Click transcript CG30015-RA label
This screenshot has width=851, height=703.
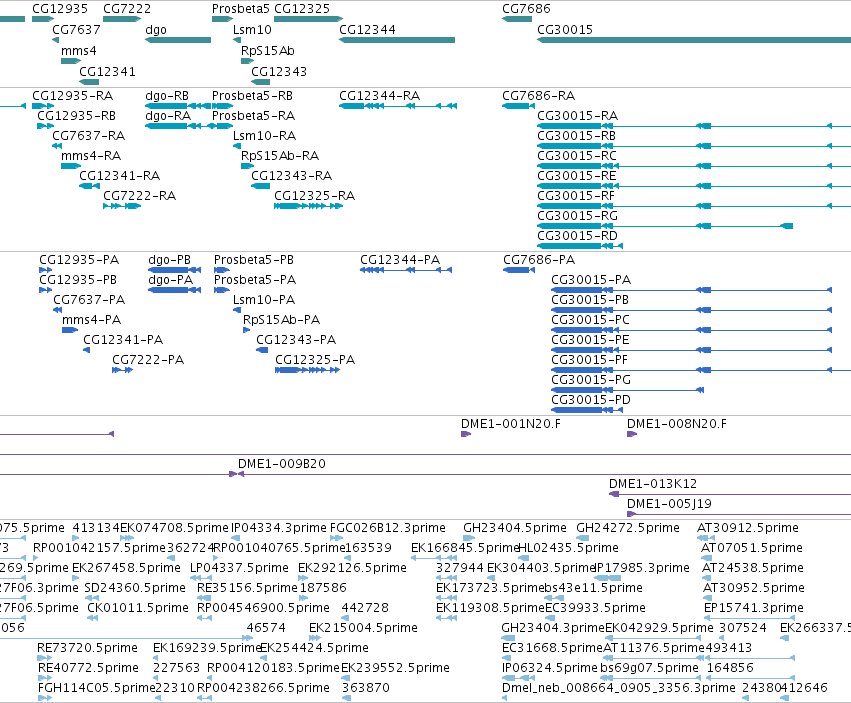(x=577, y=116)
